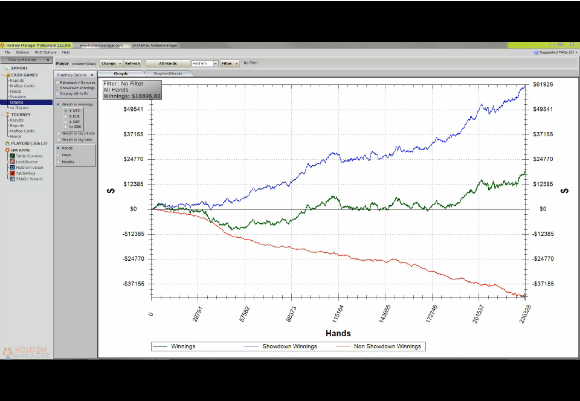Image resolution: width=580 pixels, height=401 pixels.
Task: Switch to the Graphed Hands tab
Action: pyautogui.click(x=168, y=74)
